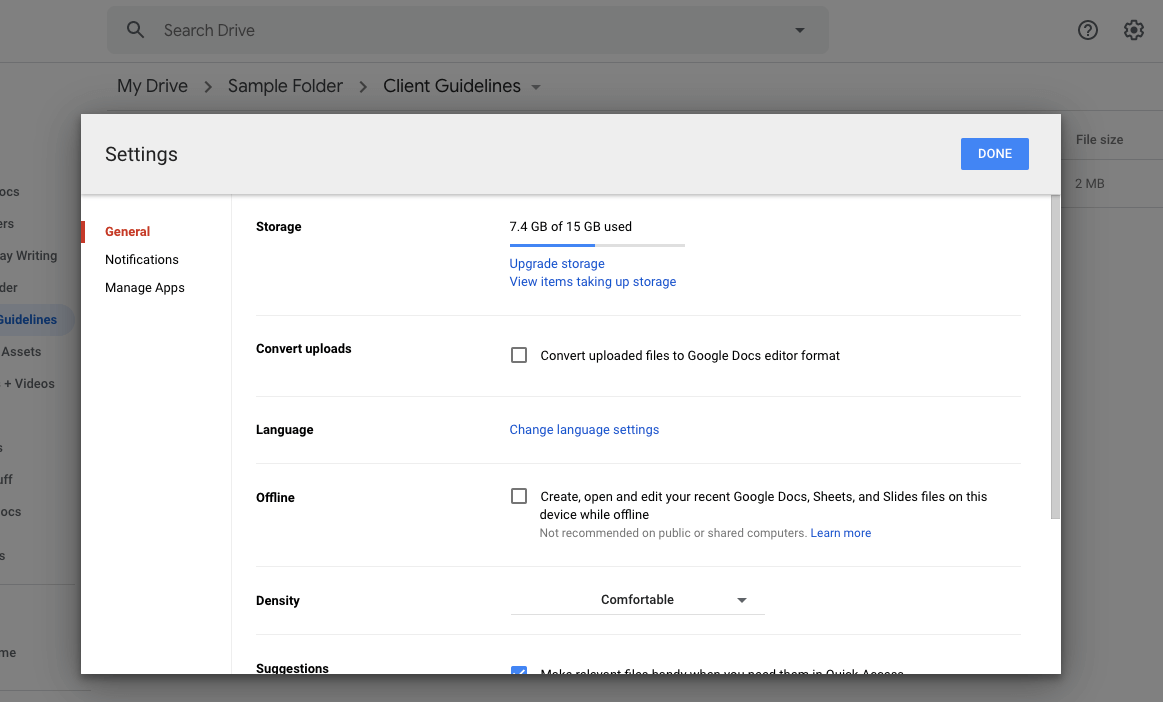Select the Manage Apps settings tab
This screenshot has height=702, width=1163.
click(x=145, y=288)
